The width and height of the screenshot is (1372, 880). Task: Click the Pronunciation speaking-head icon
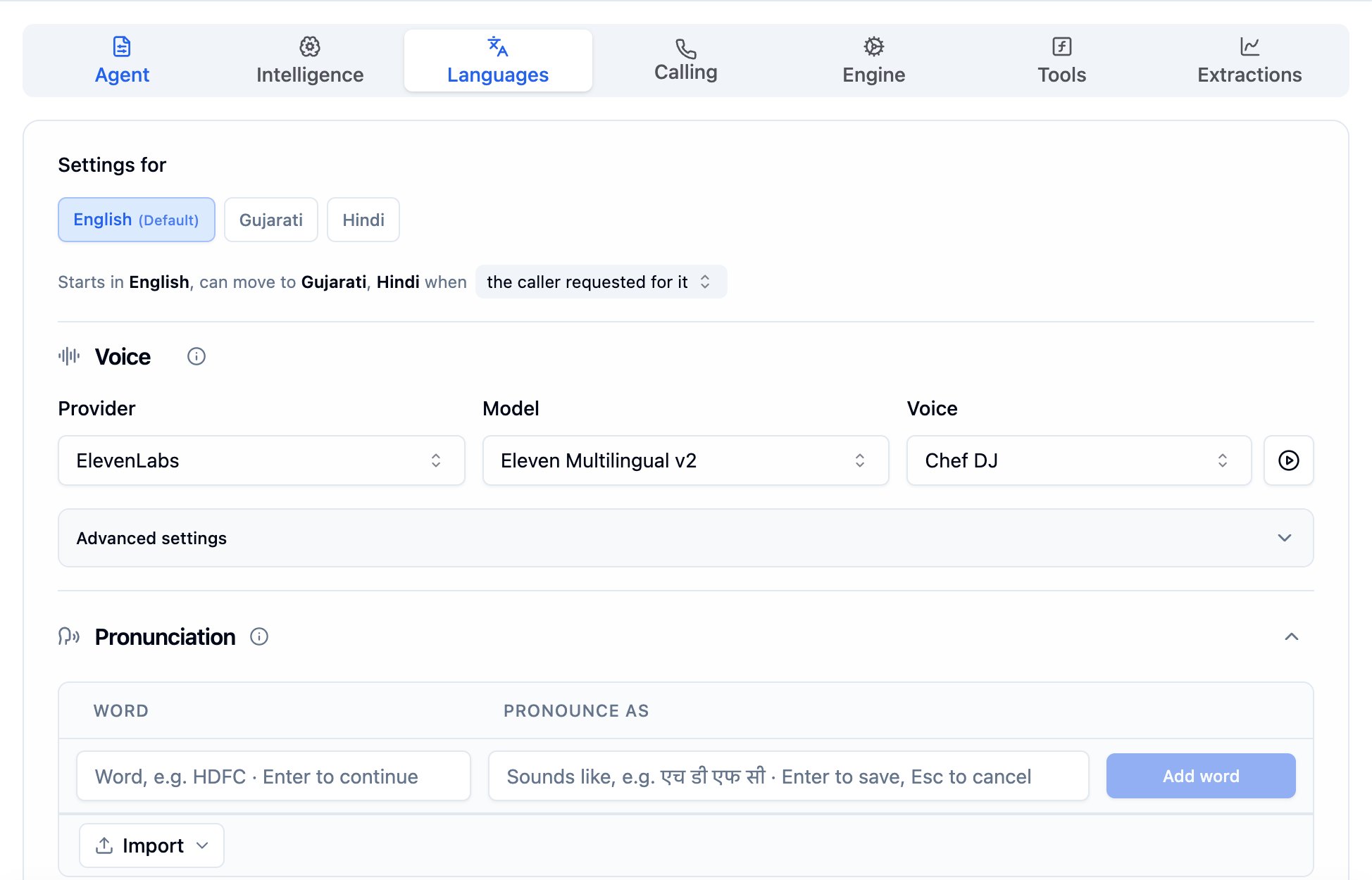(x=69, y=637)
